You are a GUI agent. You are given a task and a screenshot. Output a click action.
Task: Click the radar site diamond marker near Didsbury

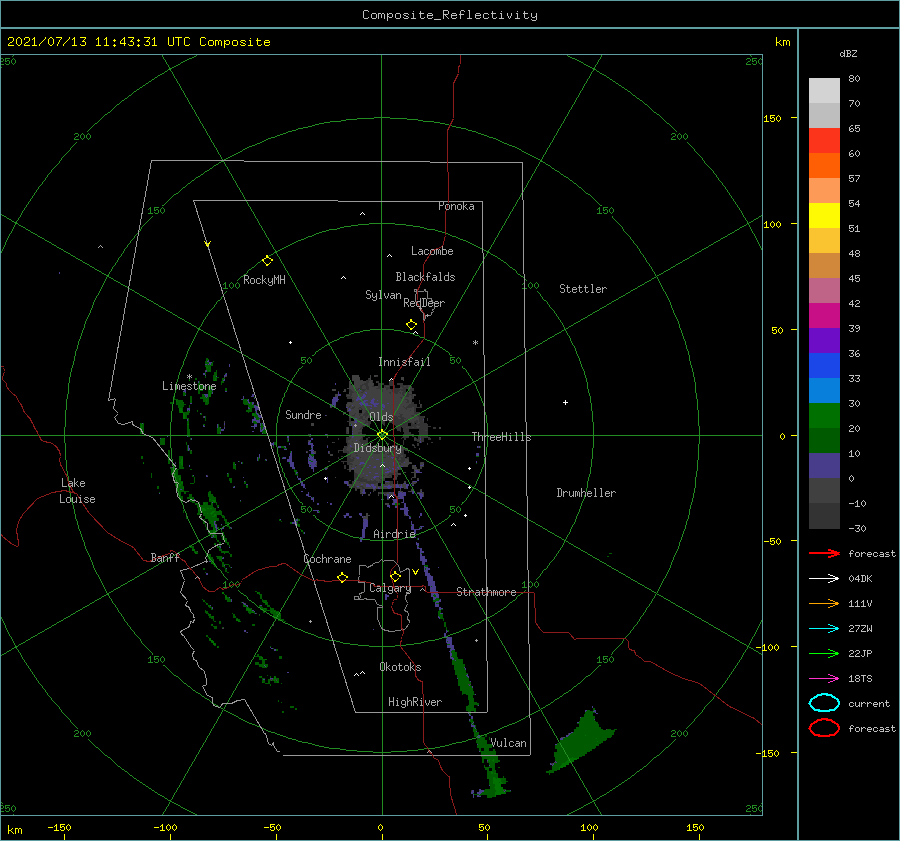[382, 435]
